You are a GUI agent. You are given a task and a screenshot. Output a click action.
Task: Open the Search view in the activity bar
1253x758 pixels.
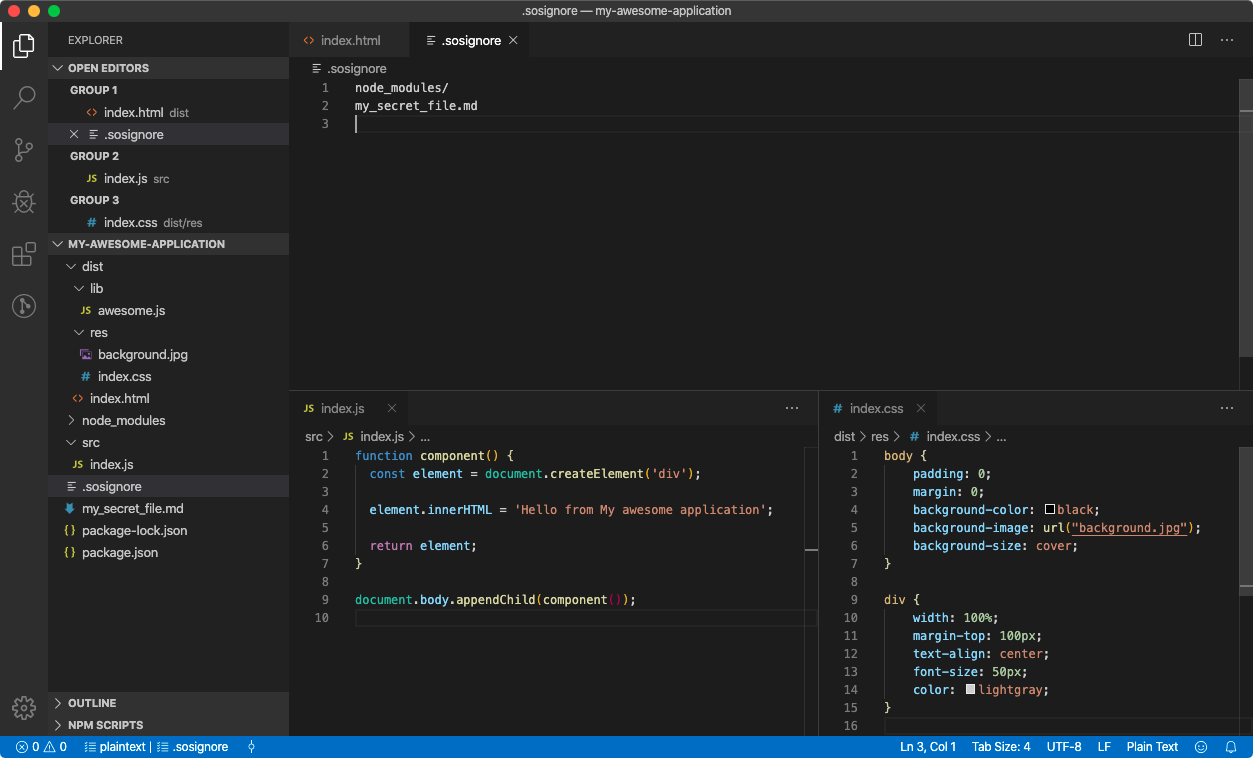pyautogui.click(x=23, y=97)
